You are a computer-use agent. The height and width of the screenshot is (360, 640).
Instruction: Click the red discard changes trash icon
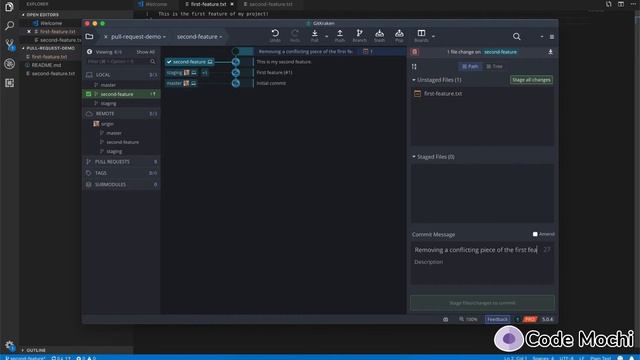click(x=415, y=52)
